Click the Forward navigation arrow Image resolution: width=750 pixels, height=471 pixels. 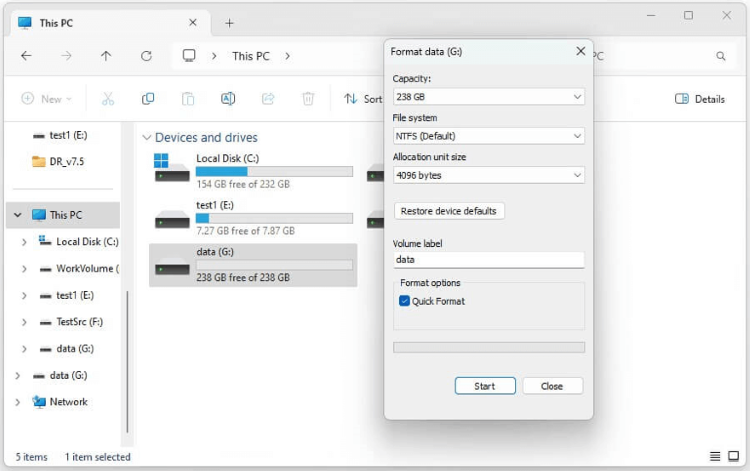(x=66, y=56)
